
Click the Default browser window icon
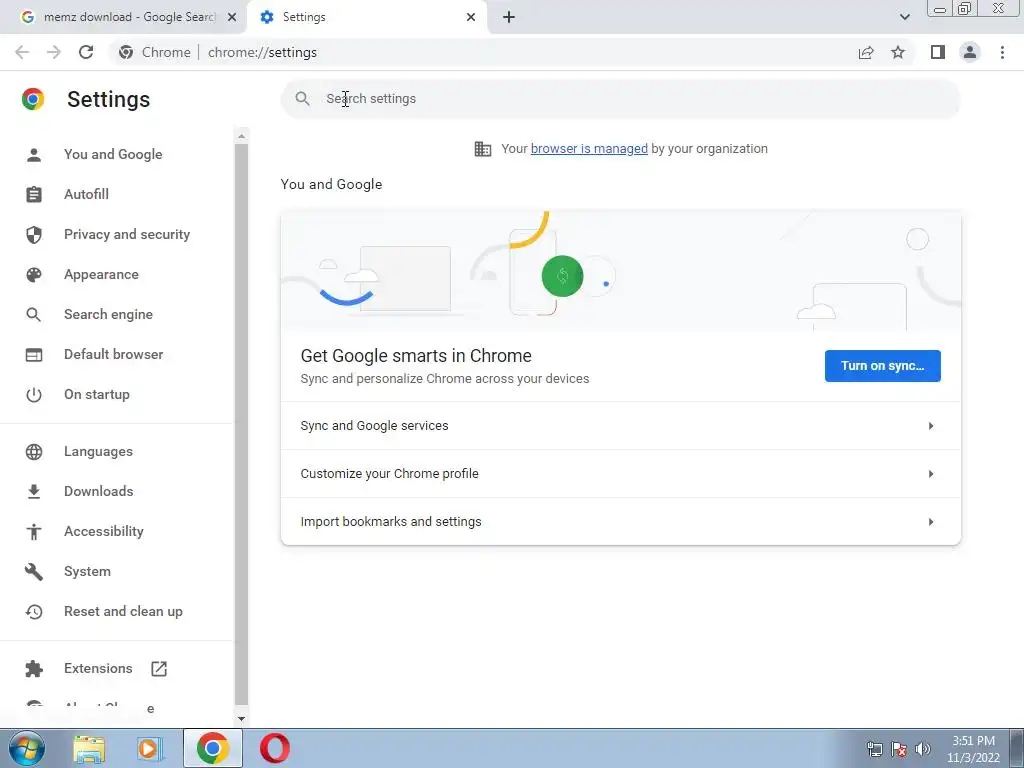coord(33,355)
